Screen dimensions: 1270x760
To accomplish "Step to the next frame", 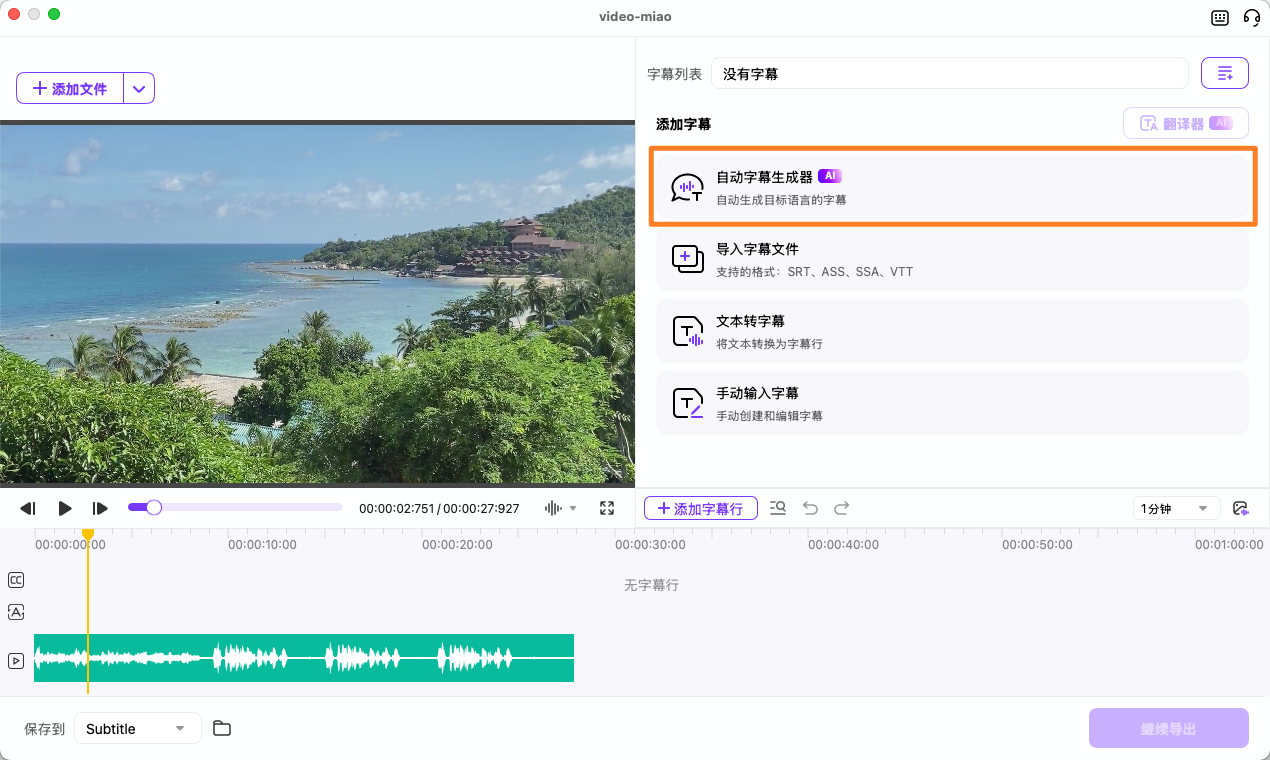I will coord(100,508).
